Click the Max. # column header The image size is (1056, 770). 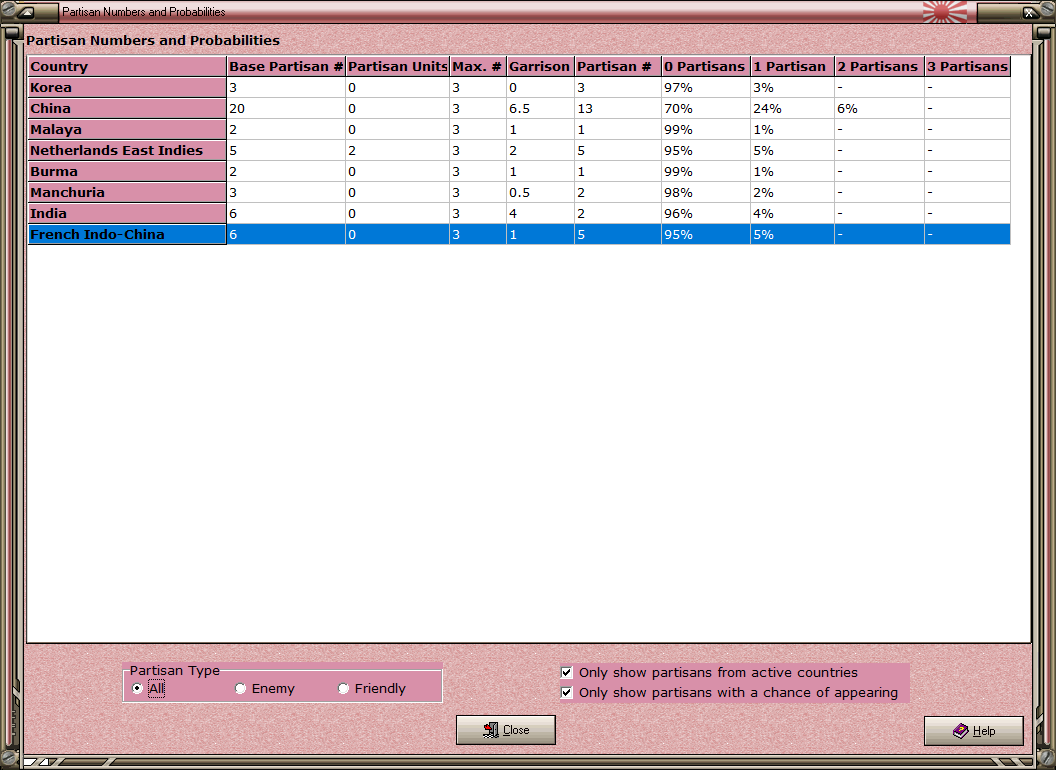click(x=477, y=66)
